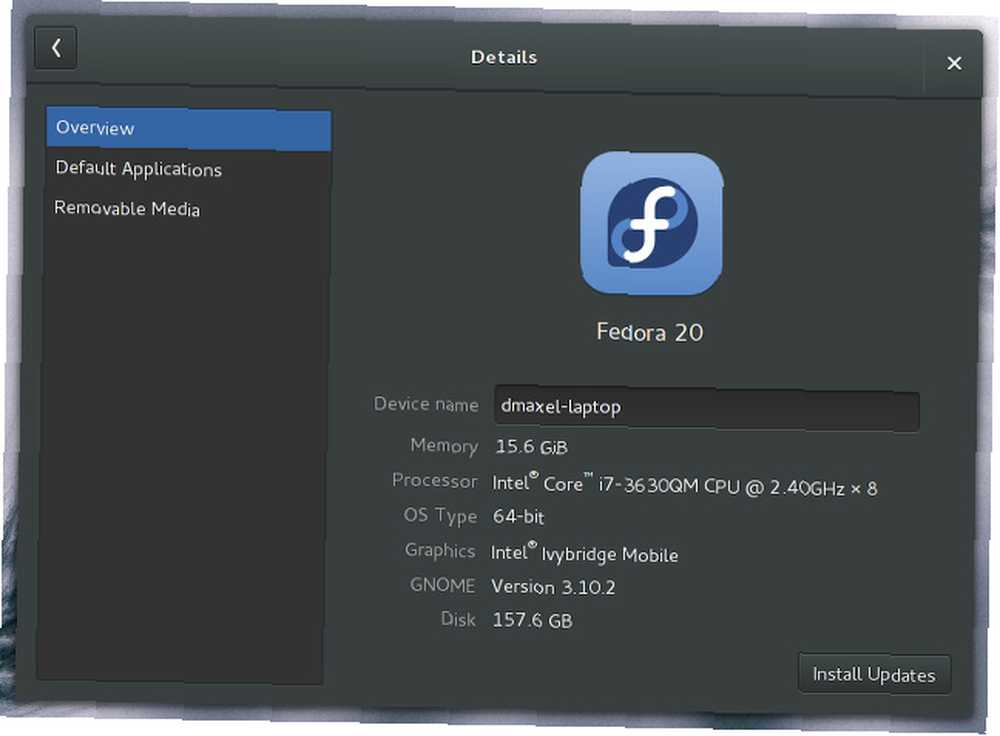Screen dimensions: 1000x736
Task: Select the 15.6 GiB memory value
Action: click(x=531, y=446)
